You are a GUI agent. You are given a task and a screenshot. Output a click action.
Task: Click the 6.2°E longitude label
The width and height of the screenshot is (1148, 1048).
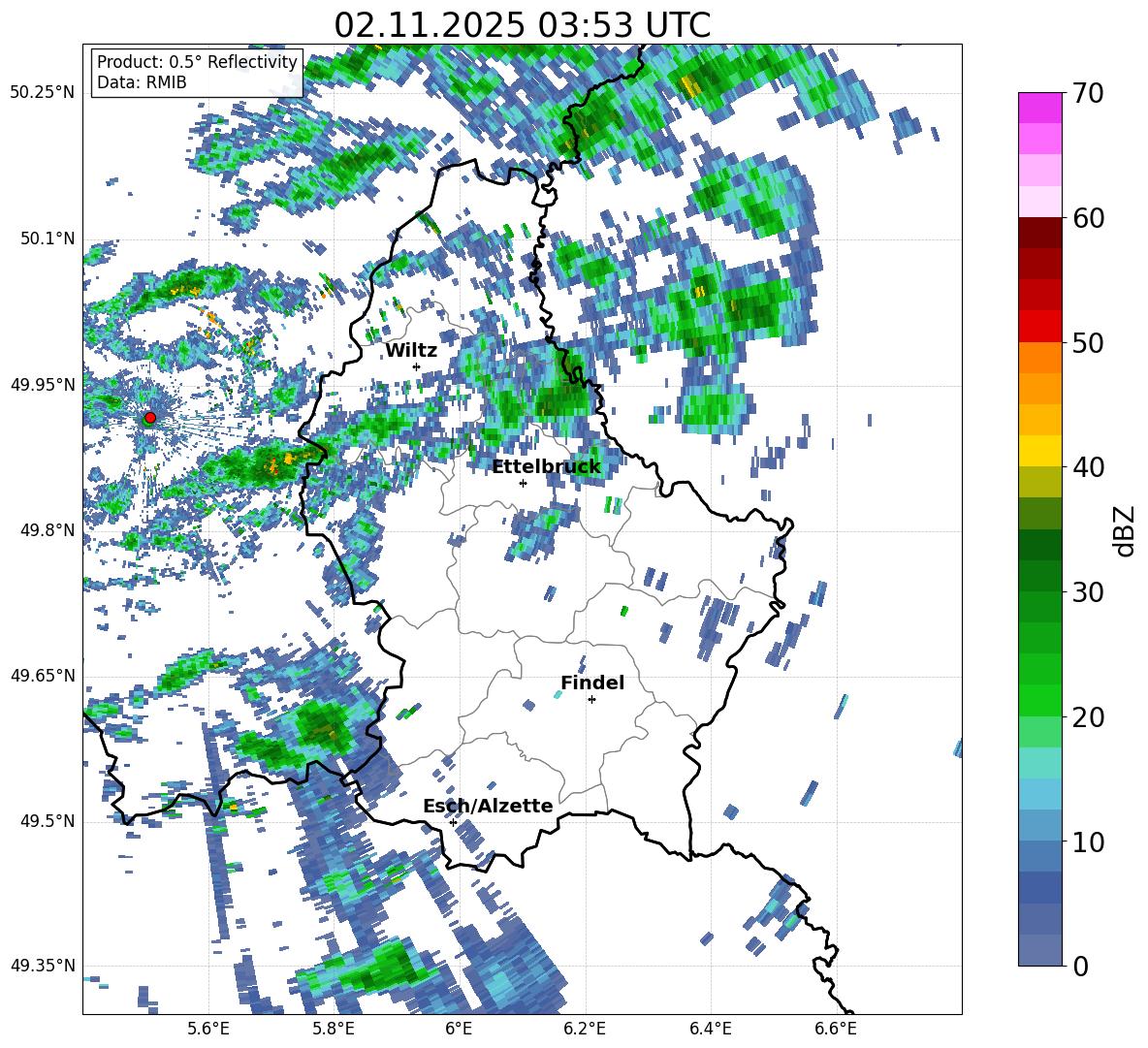(x=585, y=1029)
